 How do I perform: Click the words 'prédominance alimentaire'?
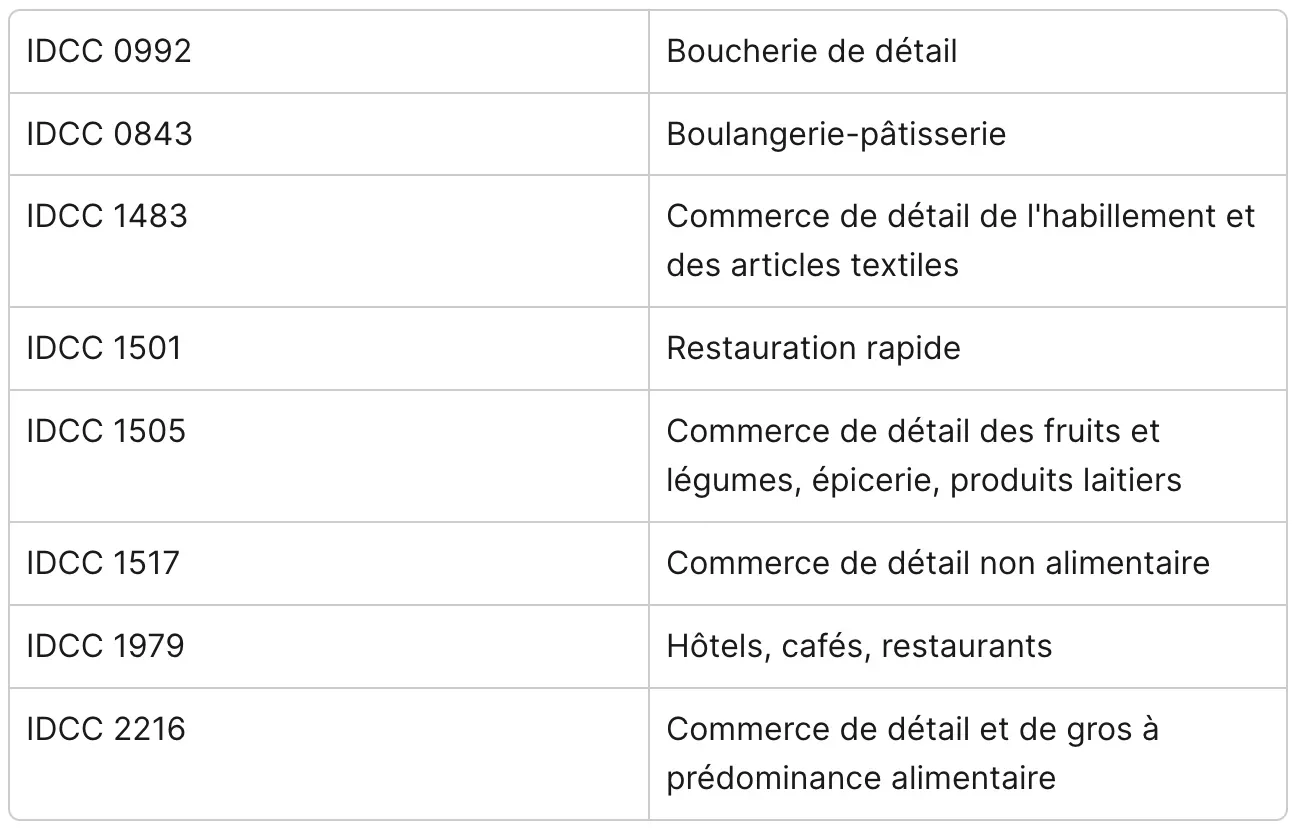861,778
